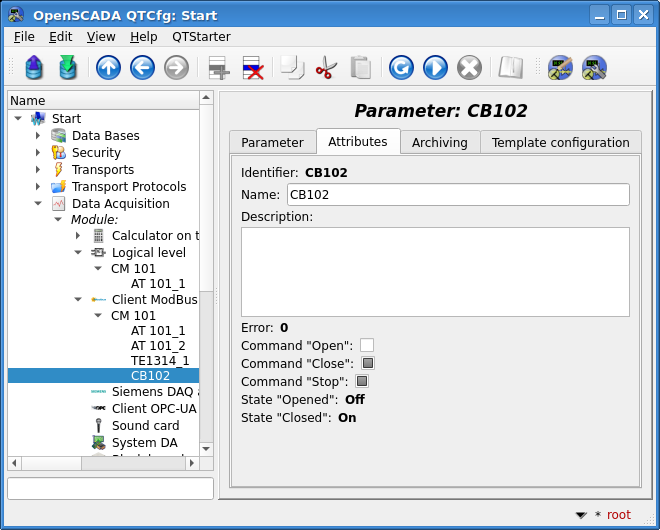Launch the QTStarter configurator icon with wrench
The width and height of the screenshot is (660, 530).
click(594, 67)
